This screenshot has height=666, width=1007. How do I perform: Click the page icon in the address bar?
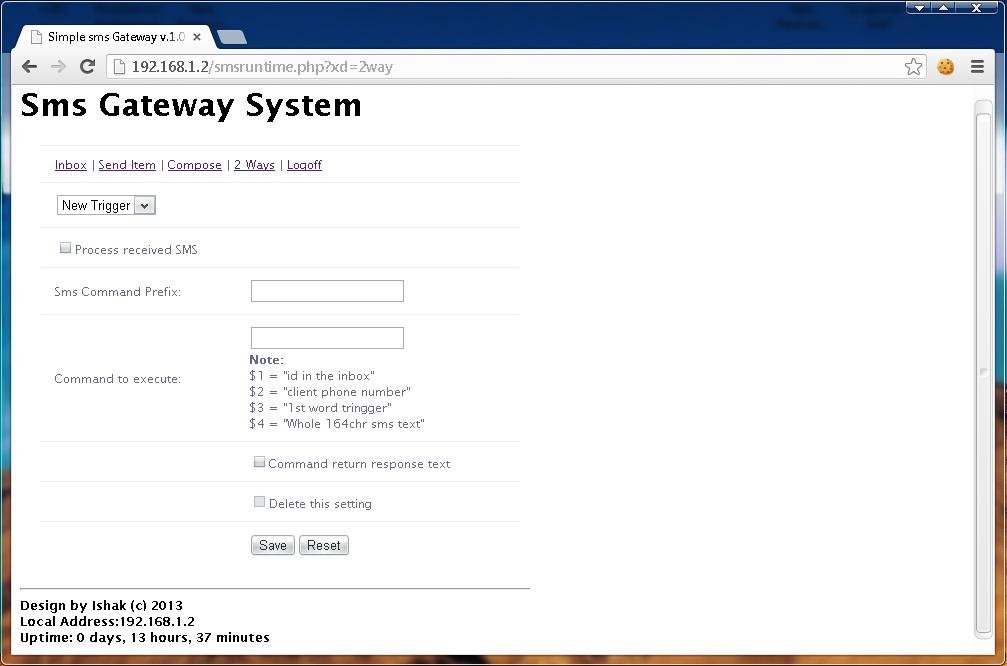tap(117, 66)
